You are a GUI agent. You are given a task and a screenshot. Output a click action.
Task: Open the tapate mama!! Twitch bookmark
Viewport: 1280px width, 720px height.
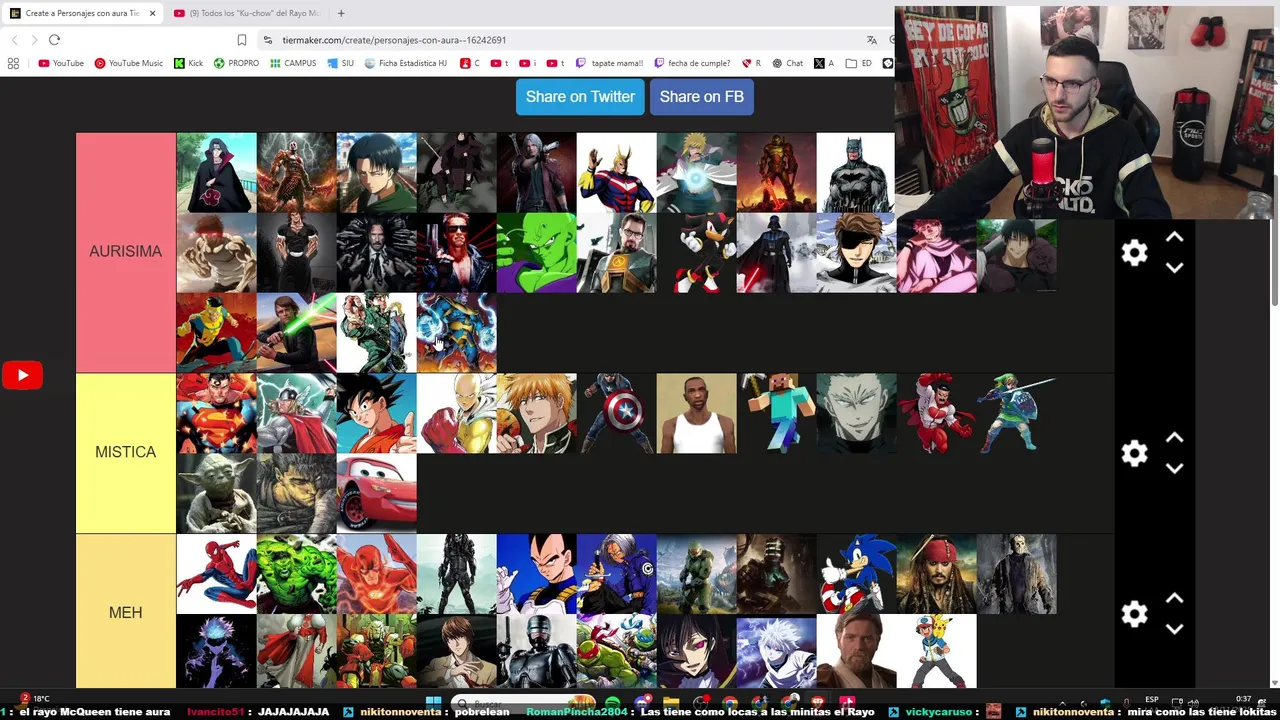click(609, 63)
